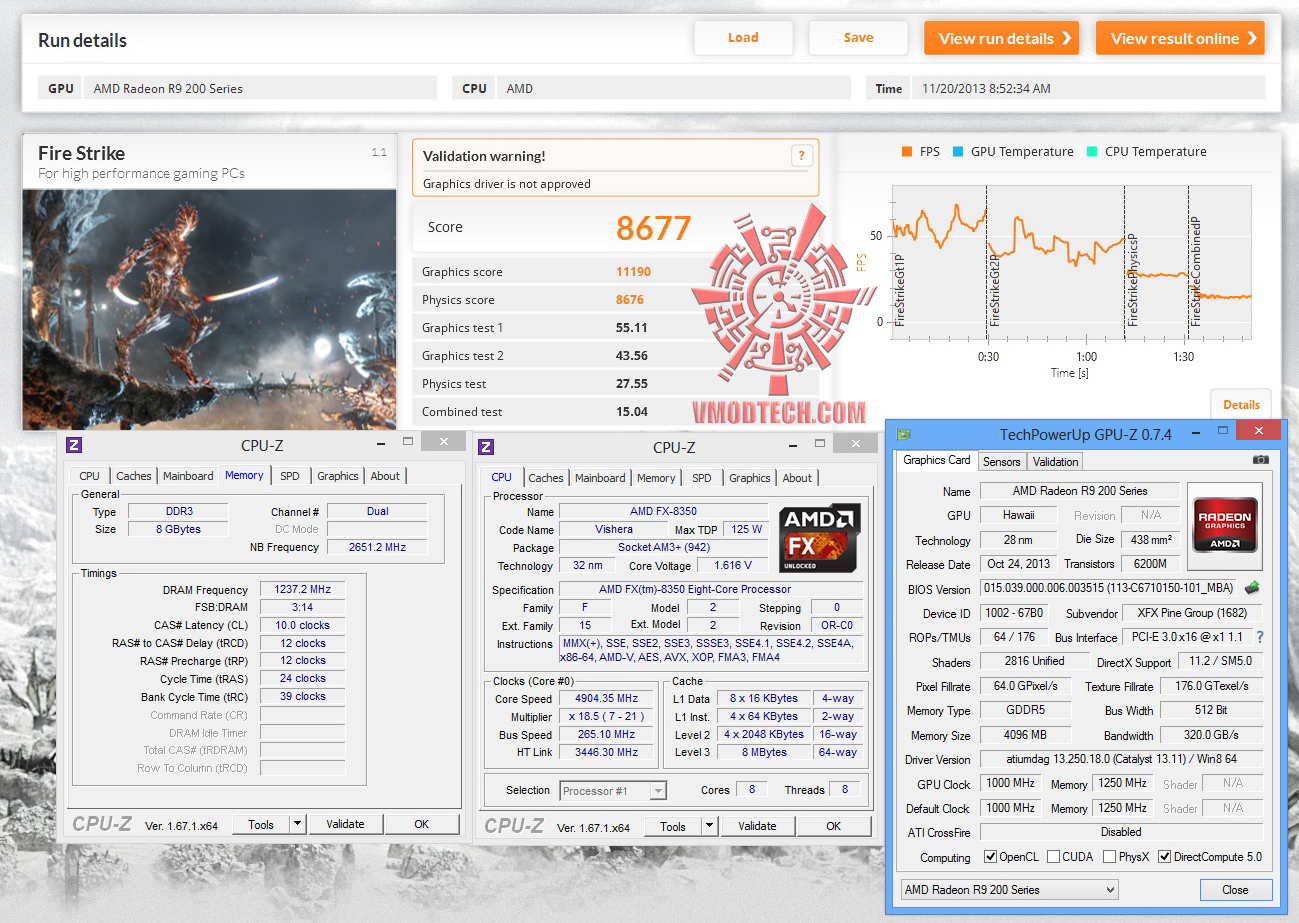The width and height of the screenshot is (1299, 923).
Task: Open the Graphics tab in CPU-Z CPU window
Action: (x=750, y=478)
